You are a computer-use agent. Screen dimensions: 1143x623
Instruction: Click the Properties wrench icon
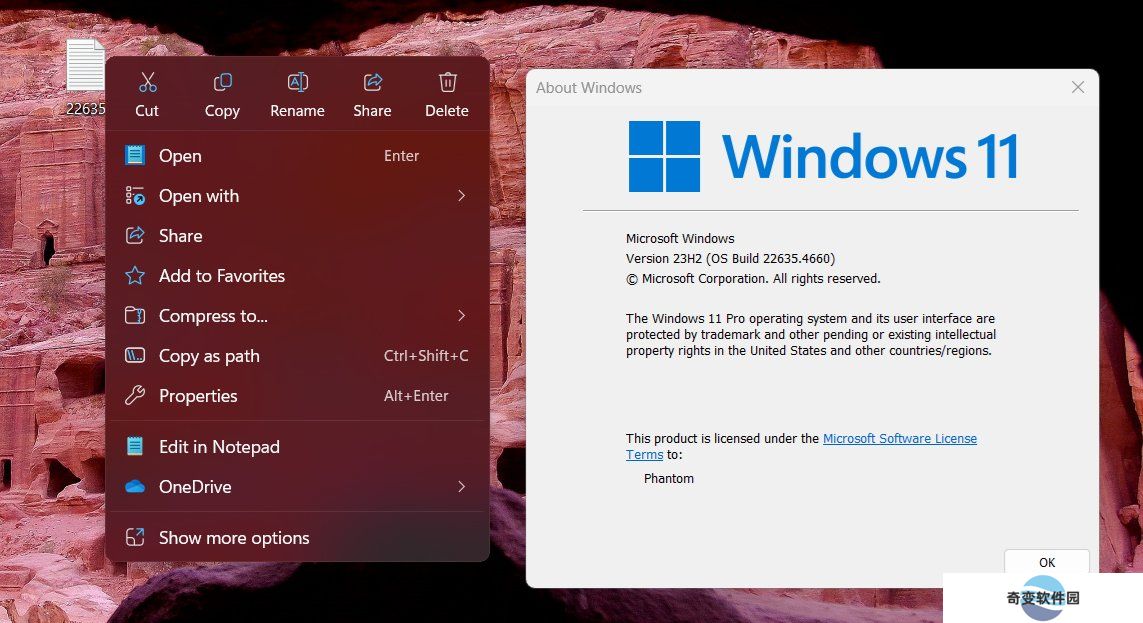click(x=135, y=396)
